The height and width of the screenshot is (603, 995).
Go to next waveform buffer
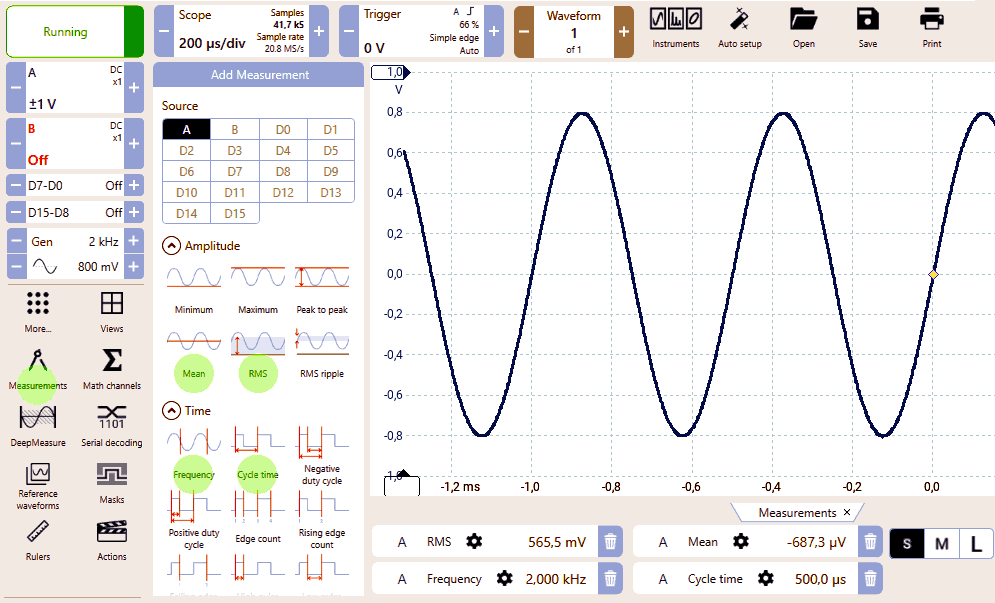624,32
